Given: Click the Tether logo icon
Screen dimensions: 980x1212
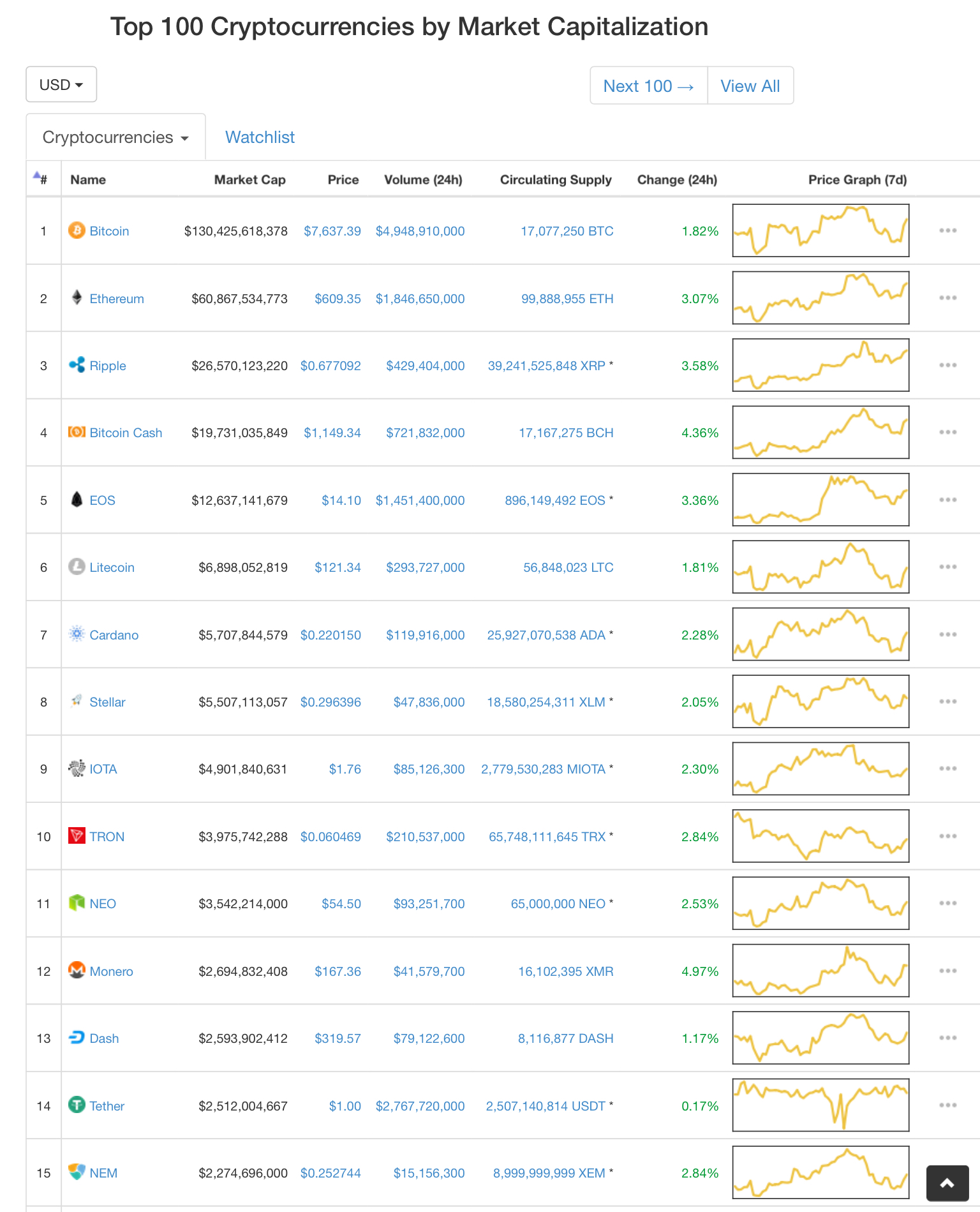Looking at the screenshot, I should (x=77, y=1105).
